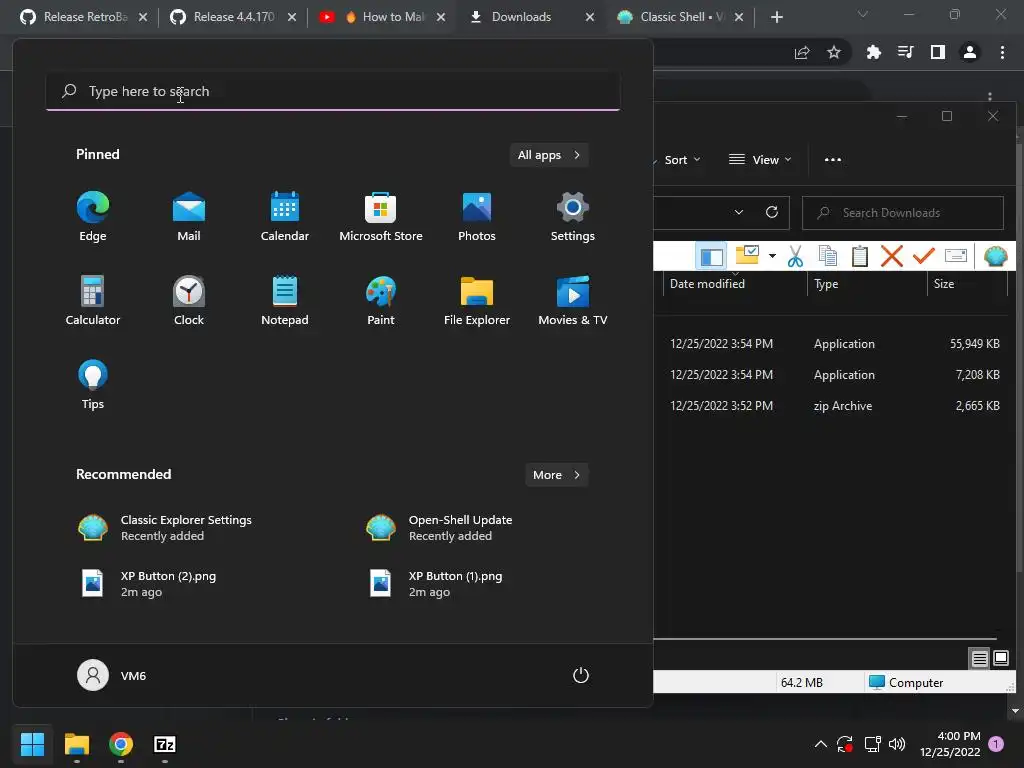Click the orange checkmark properties icon
Image resolution: width=1024 pixels, height=768 pixels.
923,256
